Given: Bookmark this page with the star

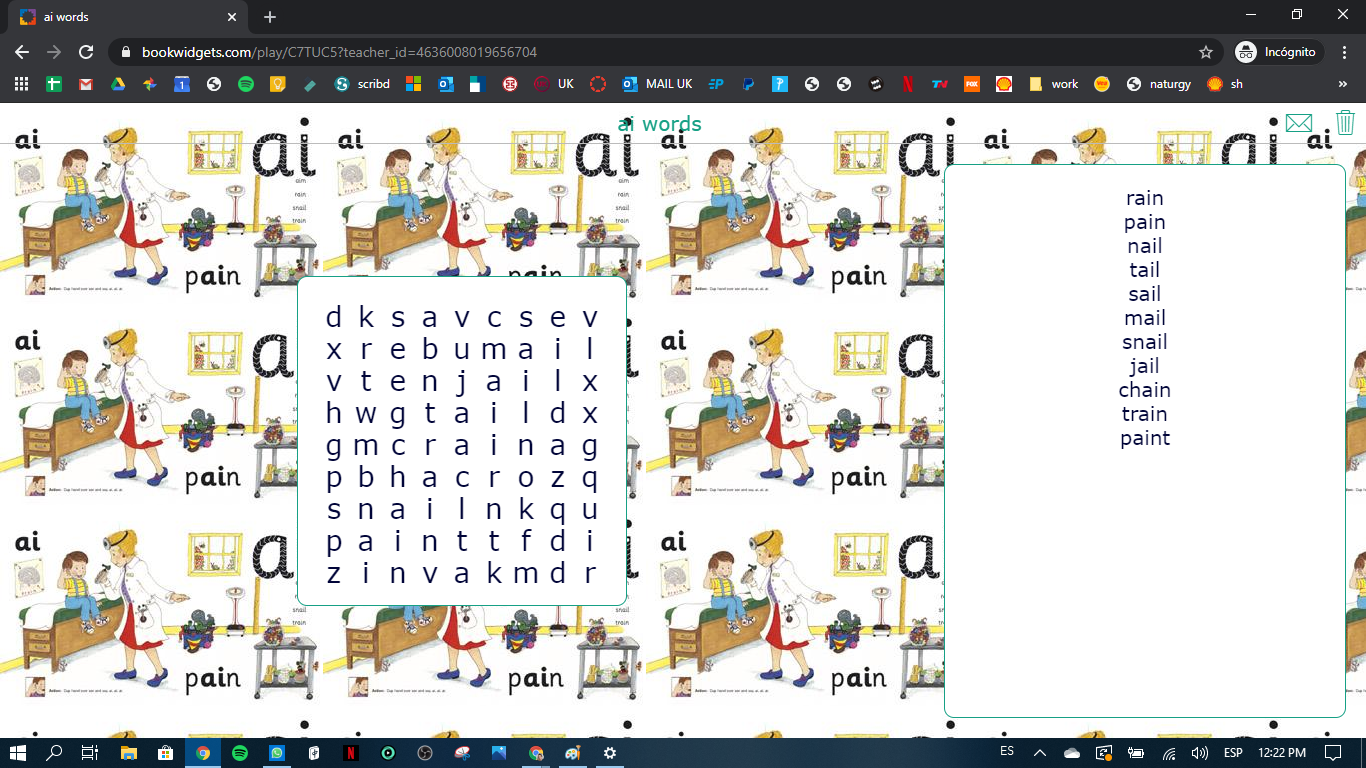Looking at the screenshot, I should [x=1206, y=52].
